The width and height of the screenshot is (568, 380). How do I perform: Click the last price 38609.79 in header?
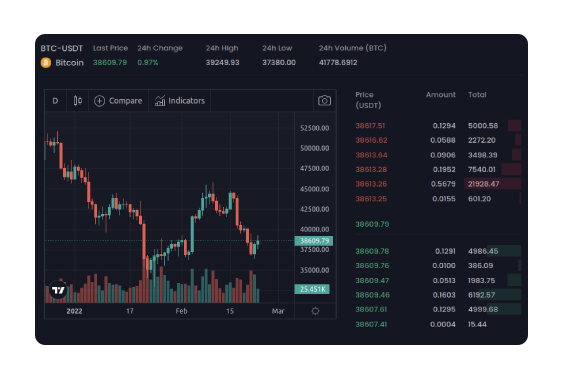pos(110,63)
